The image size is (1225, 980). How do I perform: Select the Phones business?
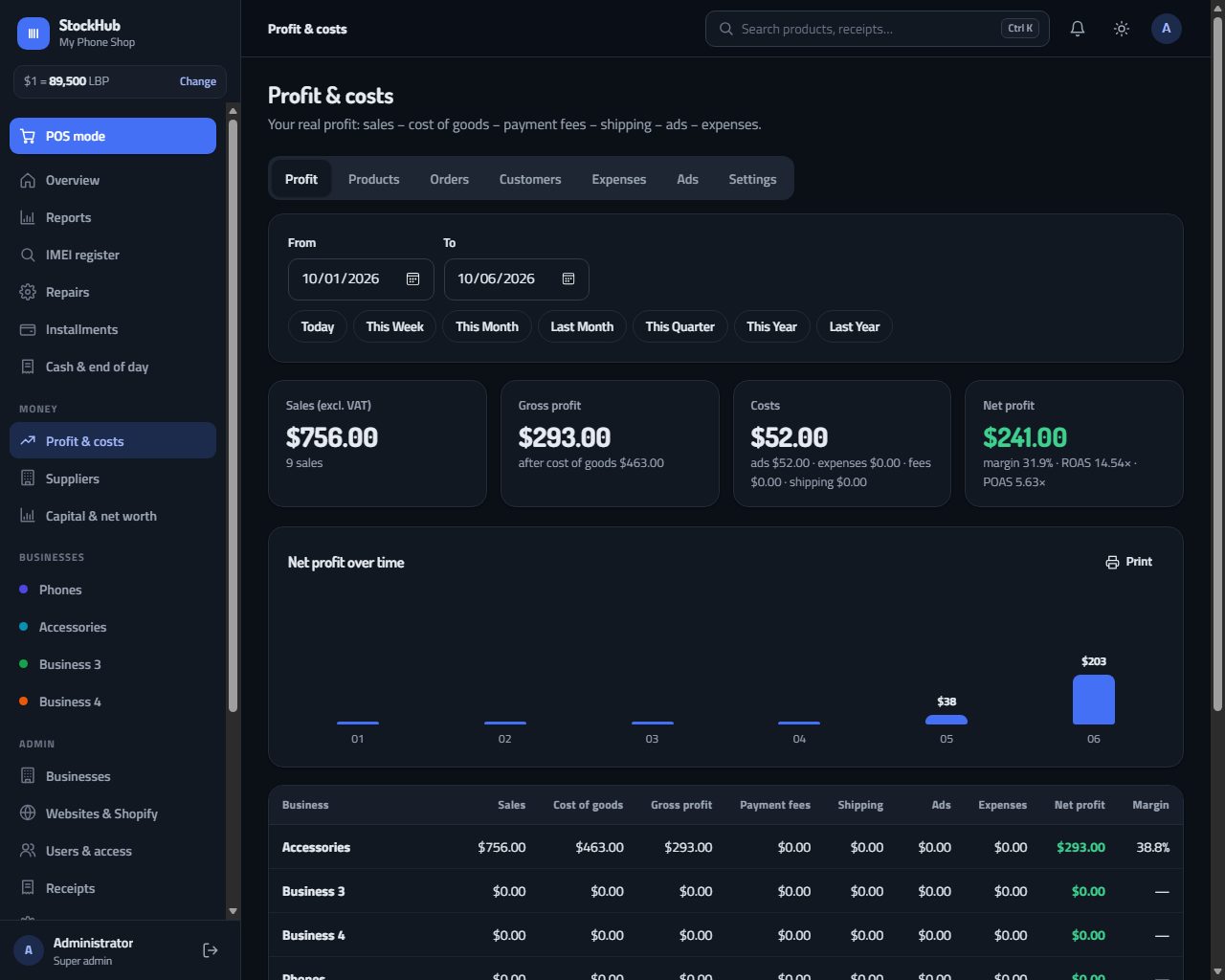(x=113, y=590)
